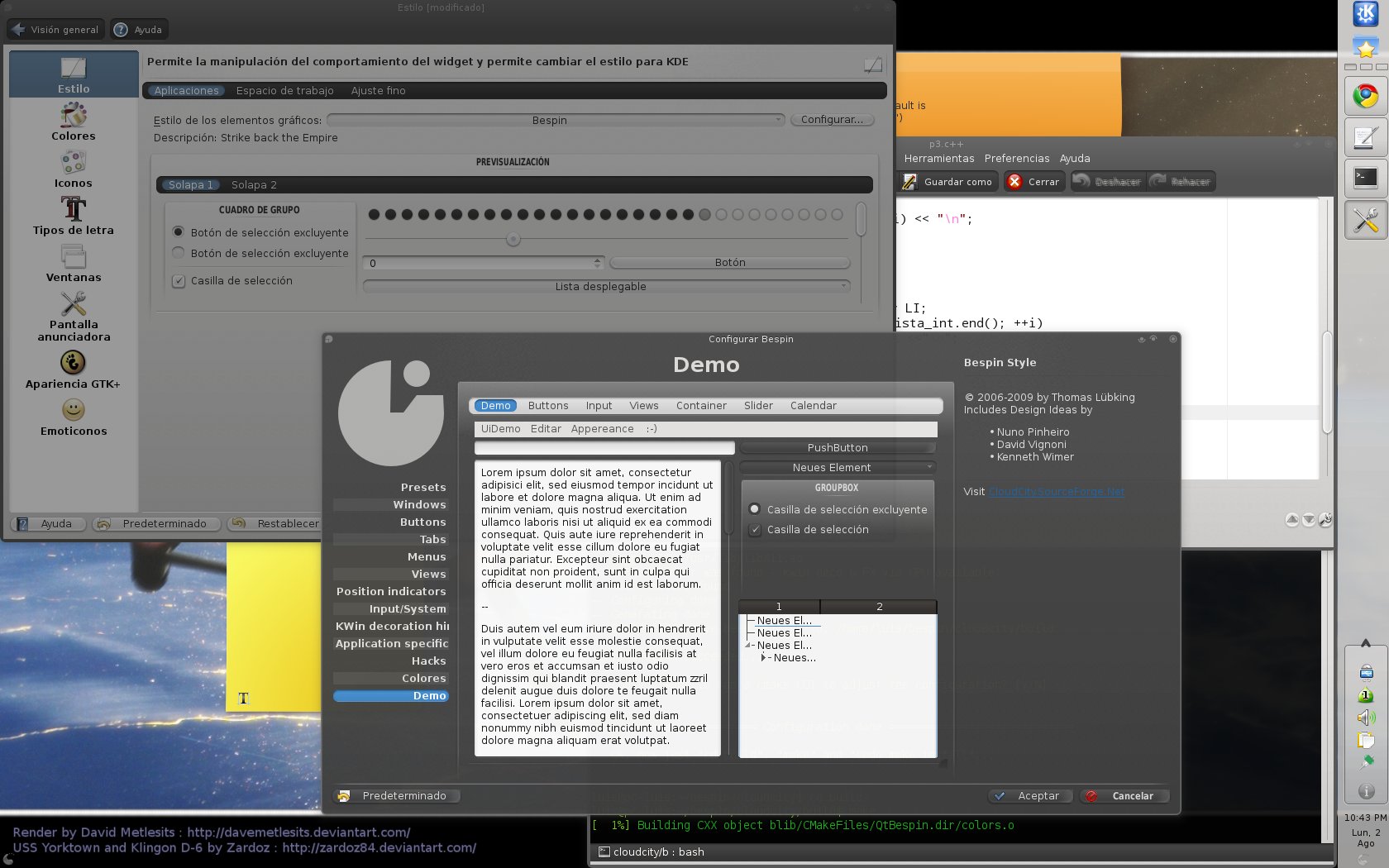
Task: Expand the system tray arrow
Action: 1366,643
